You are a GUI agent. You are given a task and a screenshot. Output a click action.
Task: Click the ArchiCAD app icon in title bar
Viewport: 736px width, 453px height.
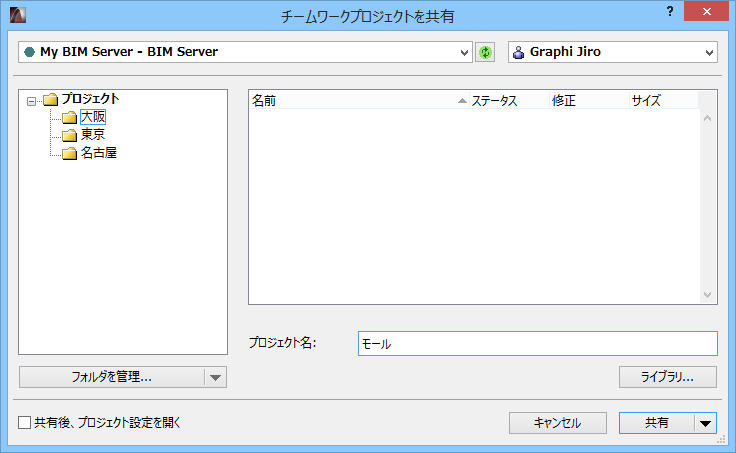(18, 15)
